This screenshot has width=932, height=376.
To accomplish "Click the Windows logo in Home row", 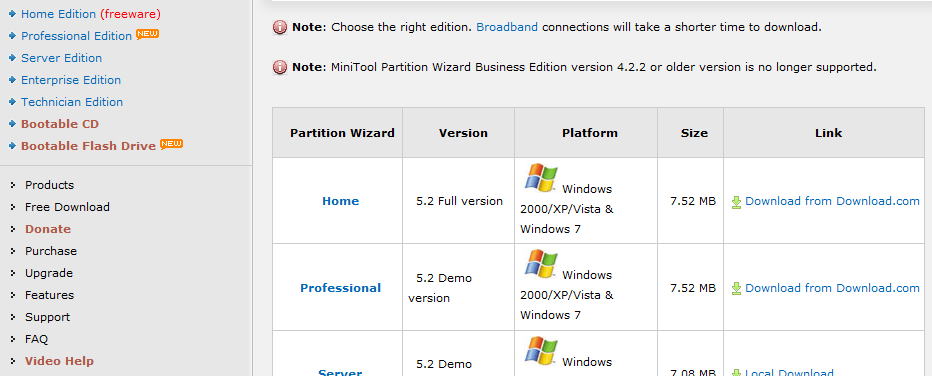I will point(541,178).
